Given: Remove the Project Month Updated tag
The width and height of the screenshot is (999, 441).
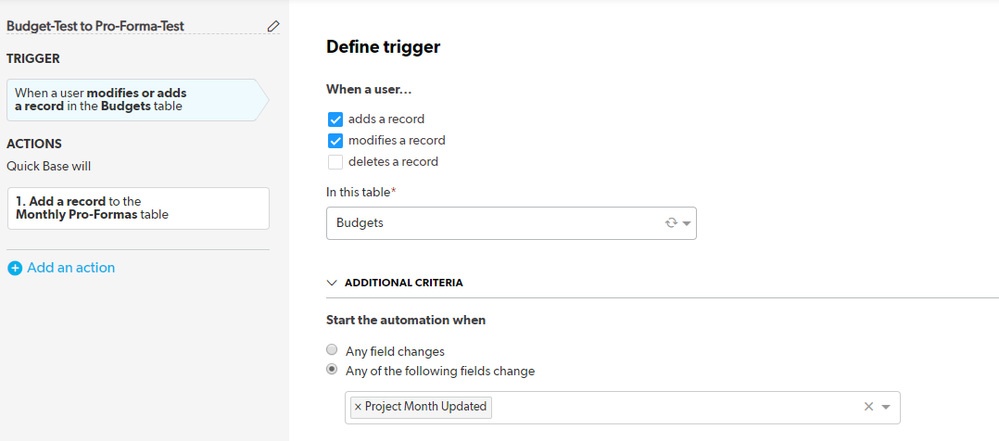Looking at the screenshot, I should tap(357, 407).
